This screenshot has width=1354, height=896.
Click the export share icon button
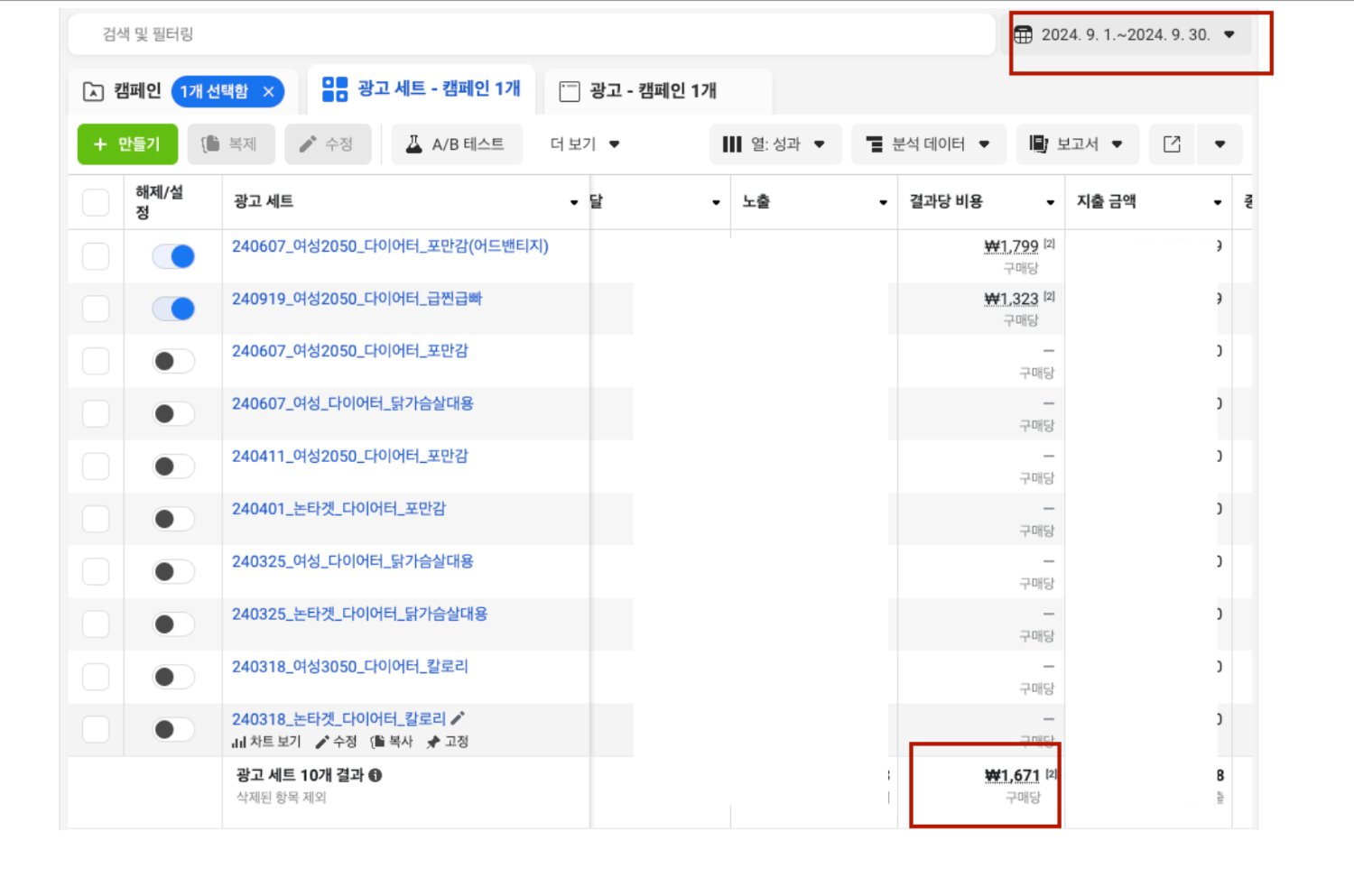(x=1172, y=144)
